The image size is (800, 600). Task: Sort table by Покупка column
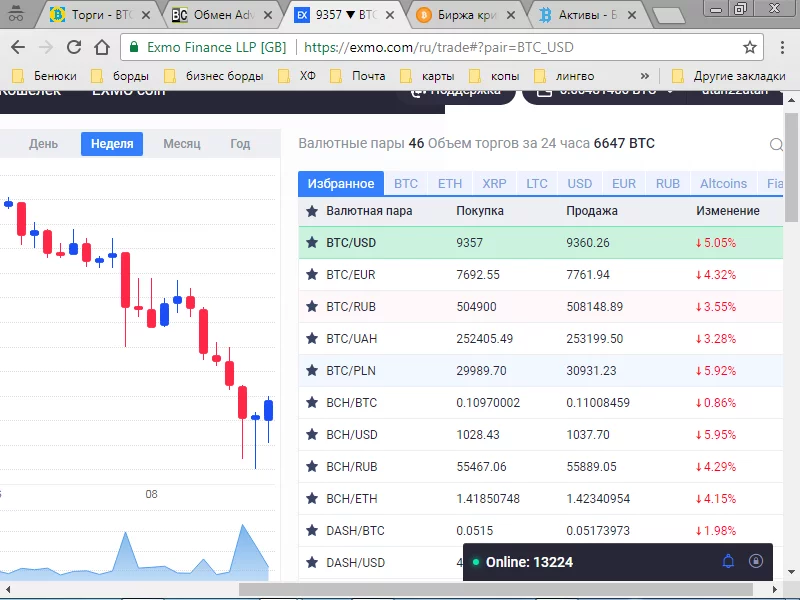(480, 211)
